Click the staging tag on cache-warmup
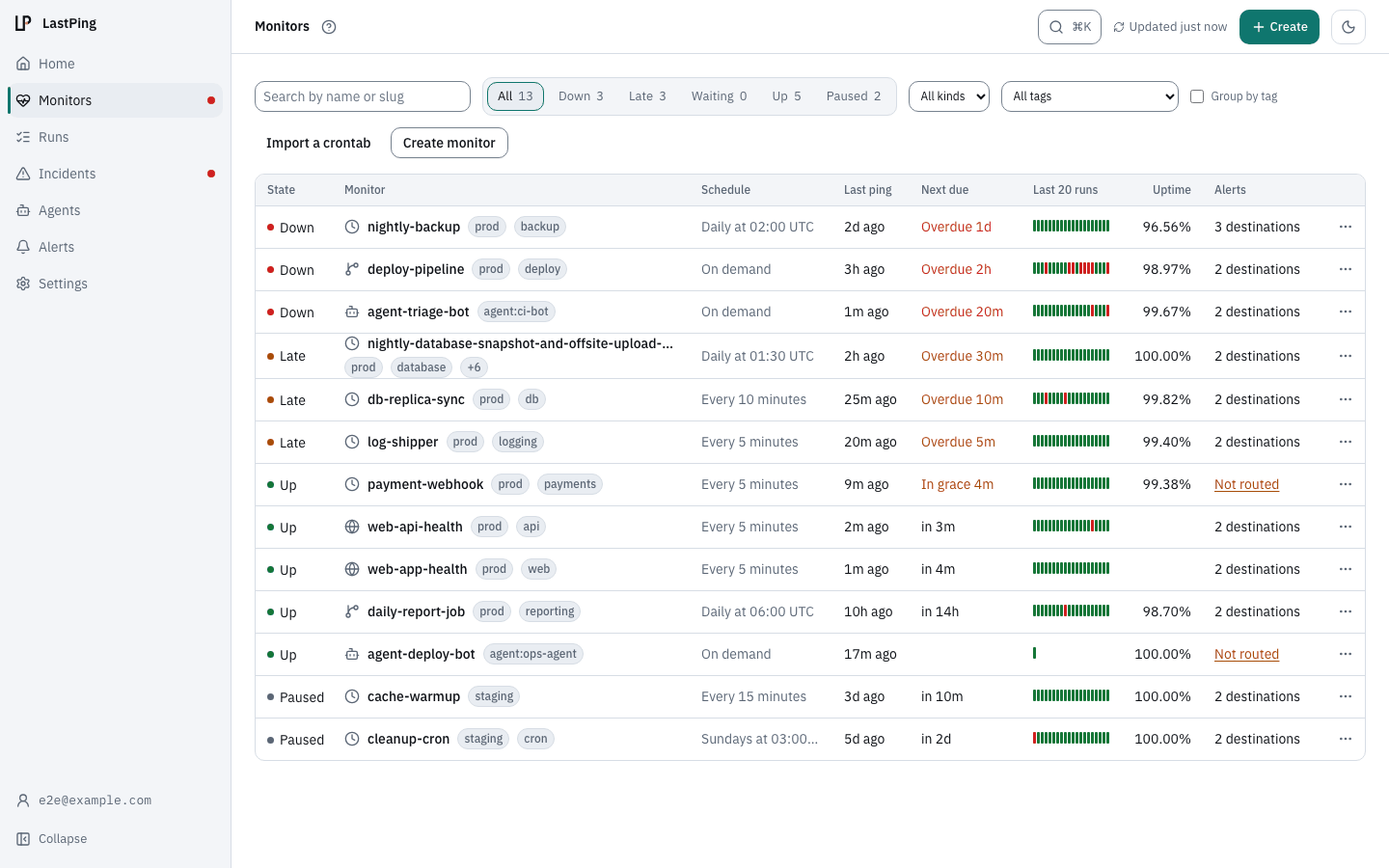This screenshot has height=868, width=1389. (x=494, y=696)
